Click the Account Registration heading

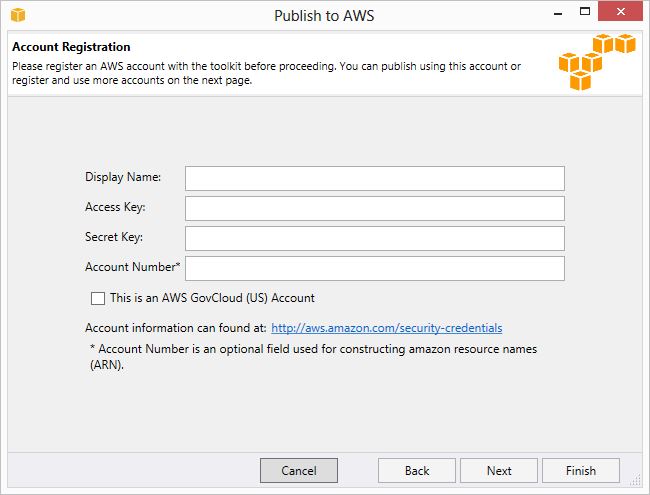(71, 47)
